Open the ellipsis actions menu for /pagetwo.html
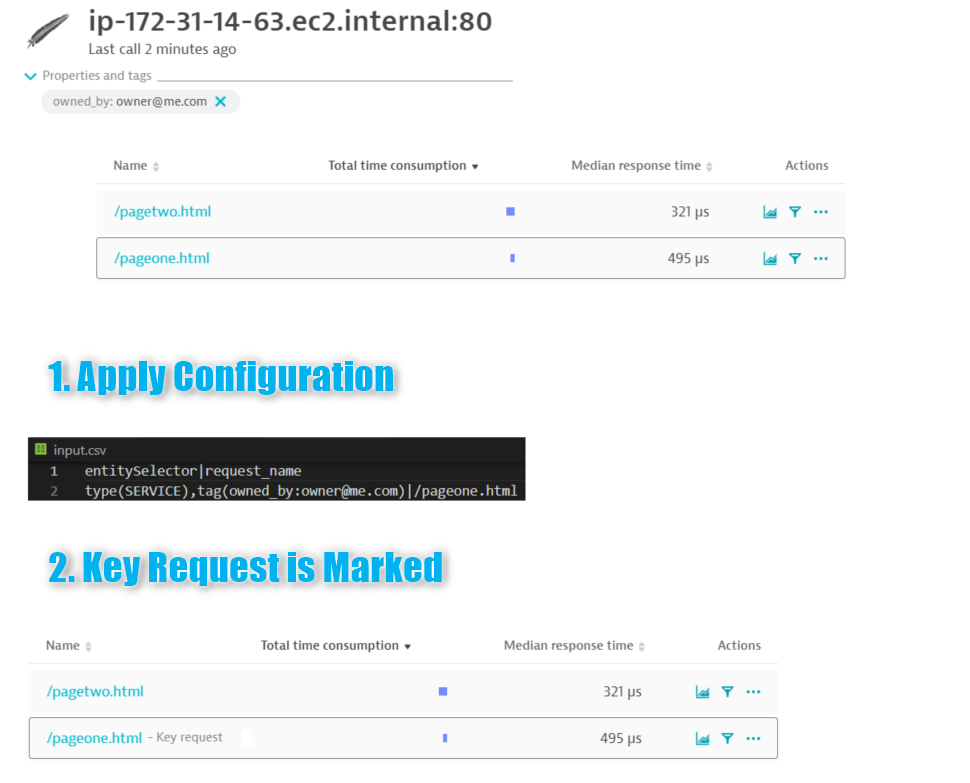 (820, 211)
